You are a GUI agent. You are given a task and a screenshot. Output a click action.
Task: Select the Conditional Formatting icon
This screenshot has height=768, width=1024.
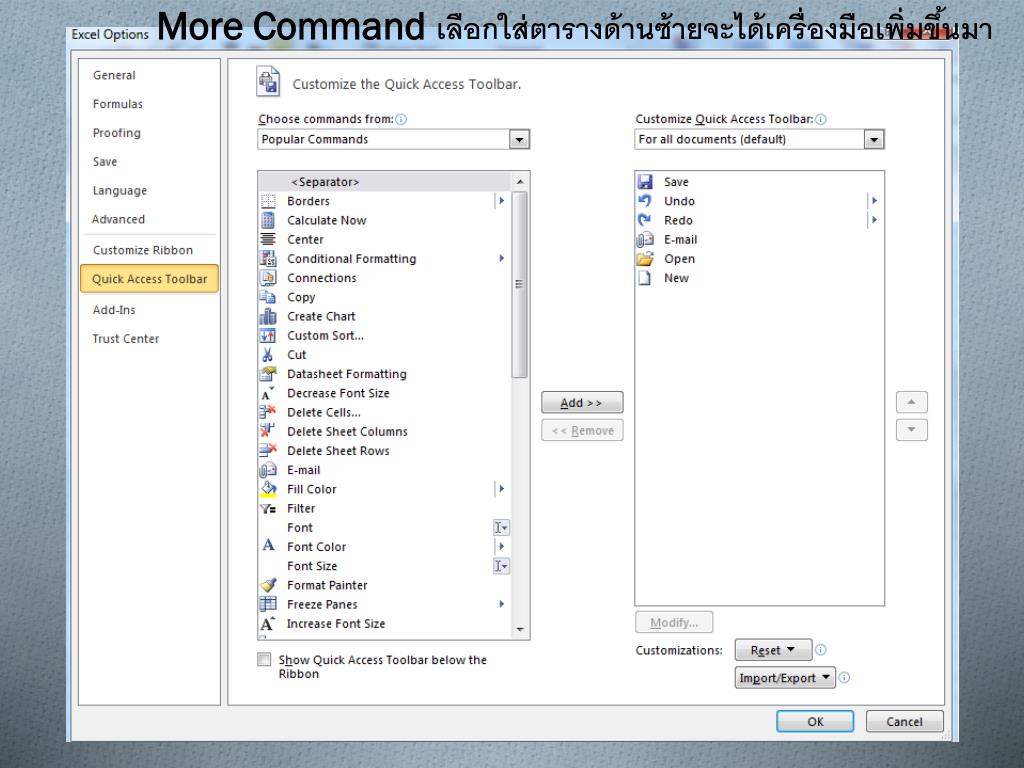268,259
